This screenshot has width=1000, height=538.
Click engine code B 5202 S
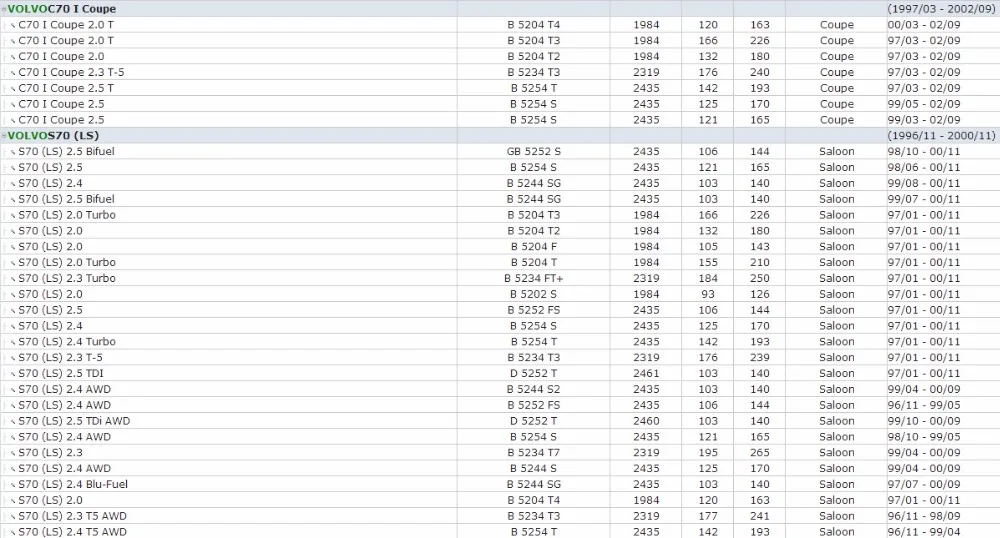pos(533,294)
